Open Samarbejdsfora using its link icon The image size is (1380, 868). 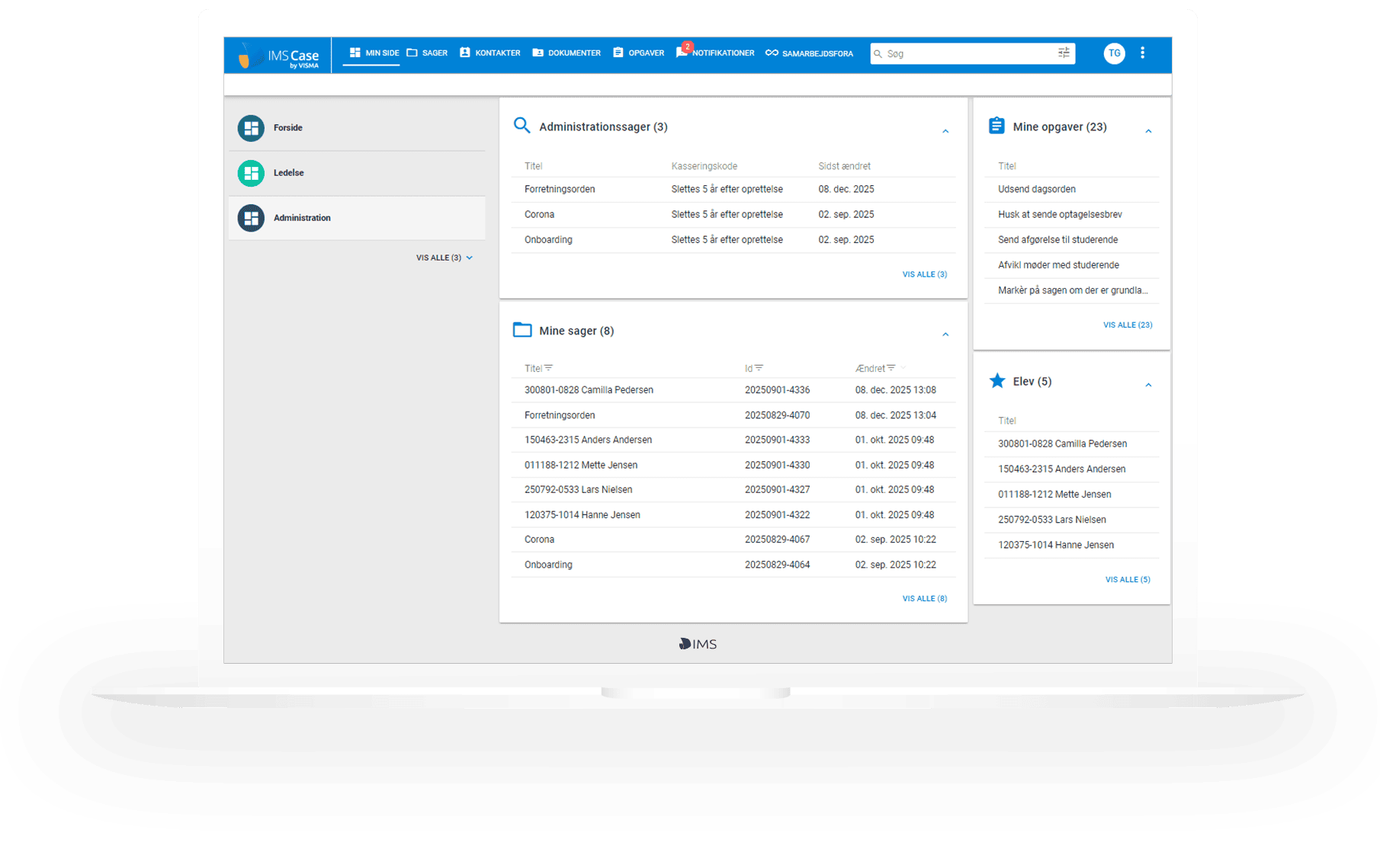[772, 53]
